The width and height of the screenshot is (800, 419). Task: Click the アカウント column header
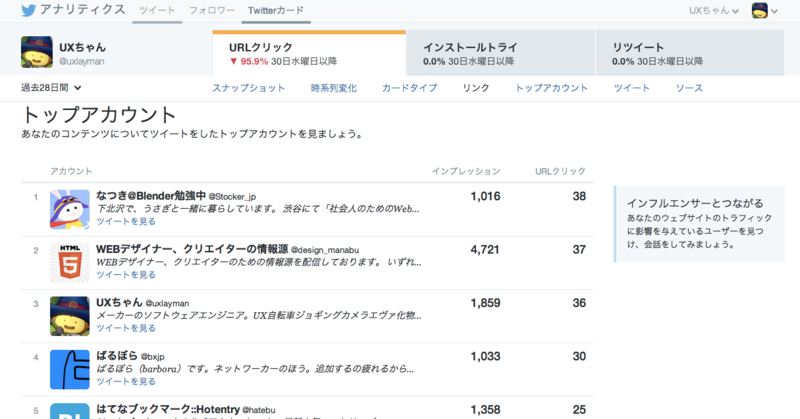tap(71, 171)
